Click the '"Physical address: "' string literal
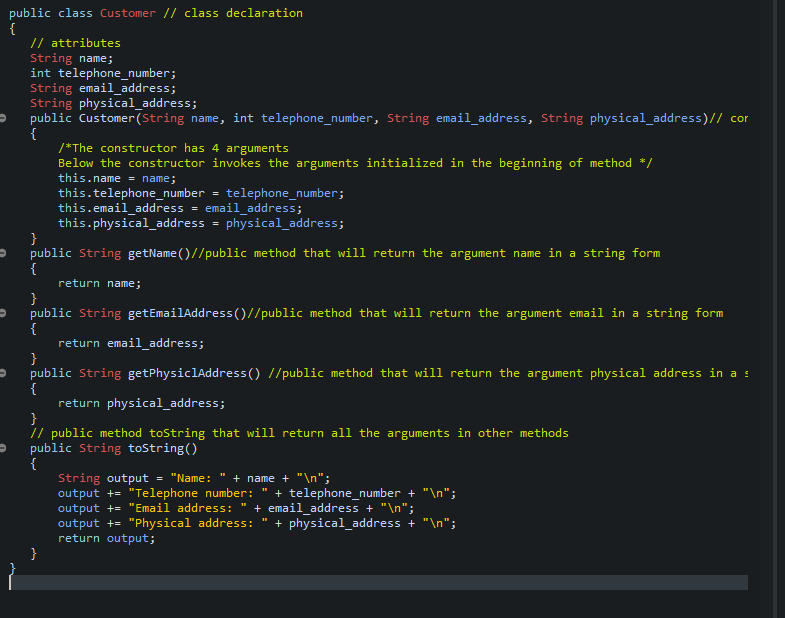 pos(198,523)
